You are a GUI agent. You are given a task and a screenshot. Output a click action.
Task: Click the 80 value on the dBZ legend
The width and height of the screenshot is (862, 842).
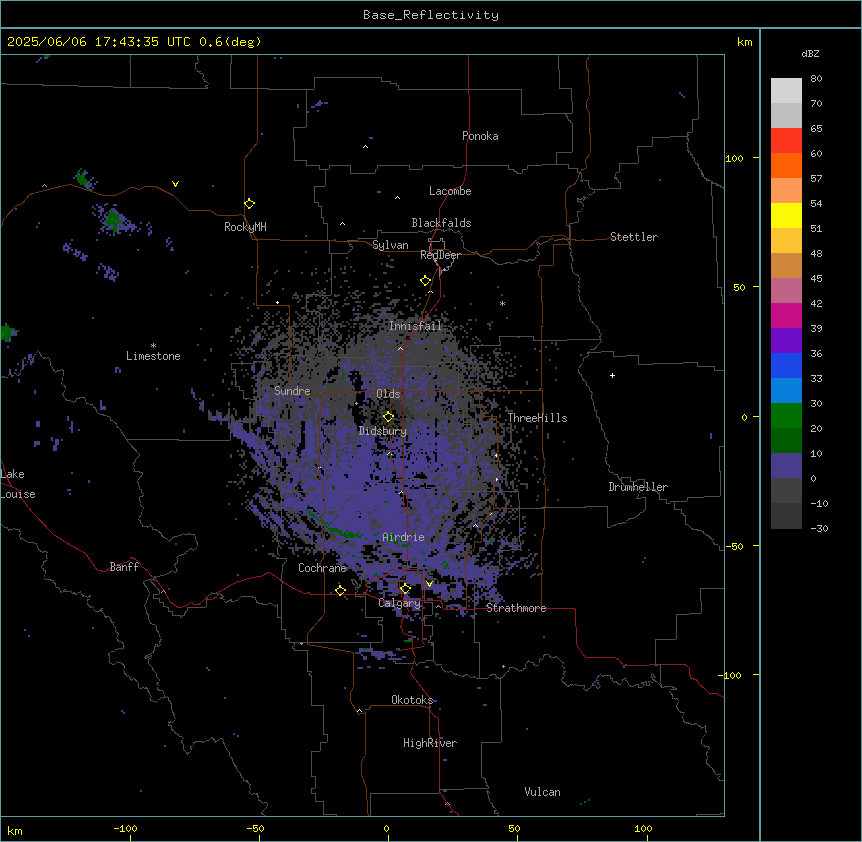tap(816, 79)
